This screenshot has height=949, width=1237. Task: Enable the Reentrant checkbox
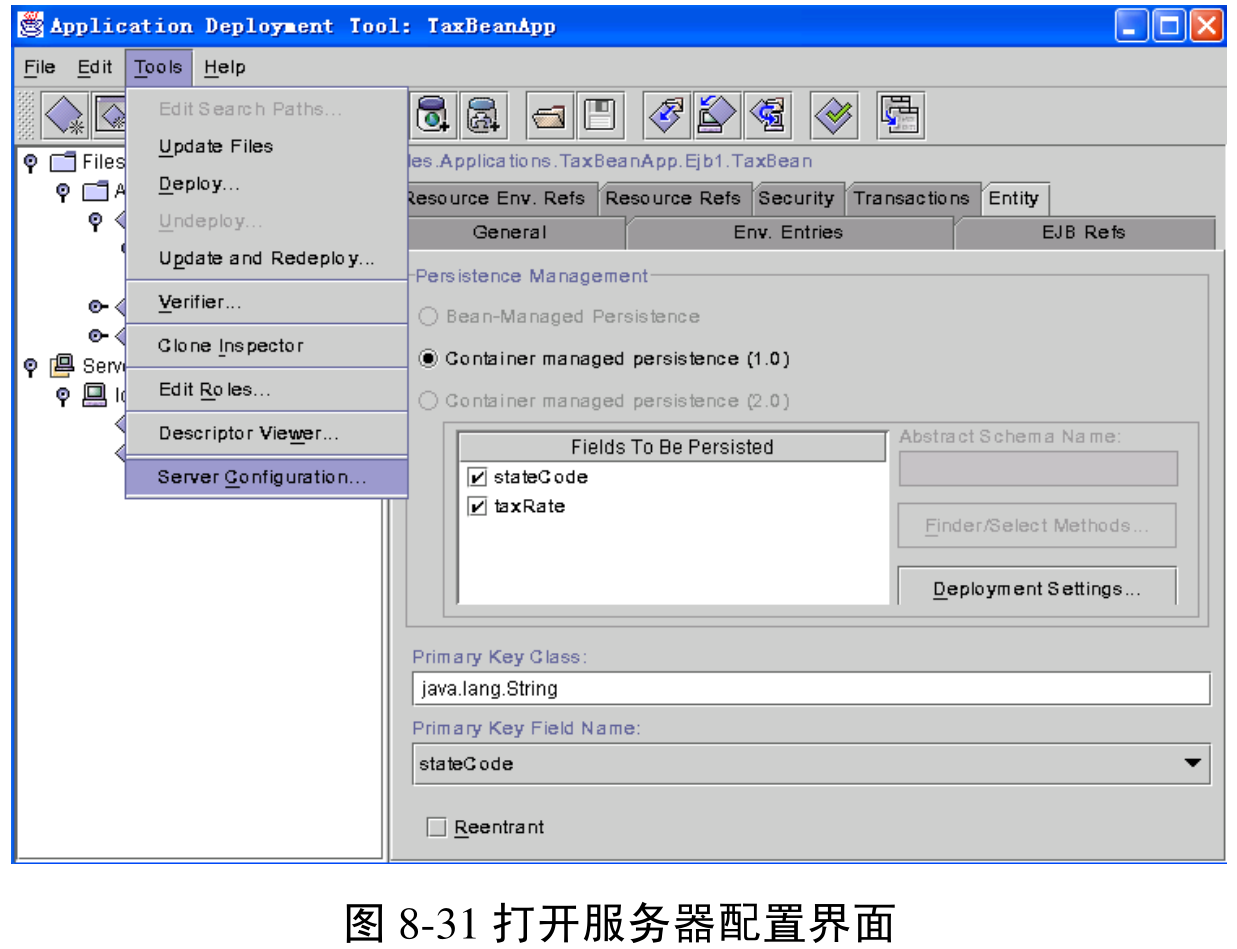click(435, 827)
